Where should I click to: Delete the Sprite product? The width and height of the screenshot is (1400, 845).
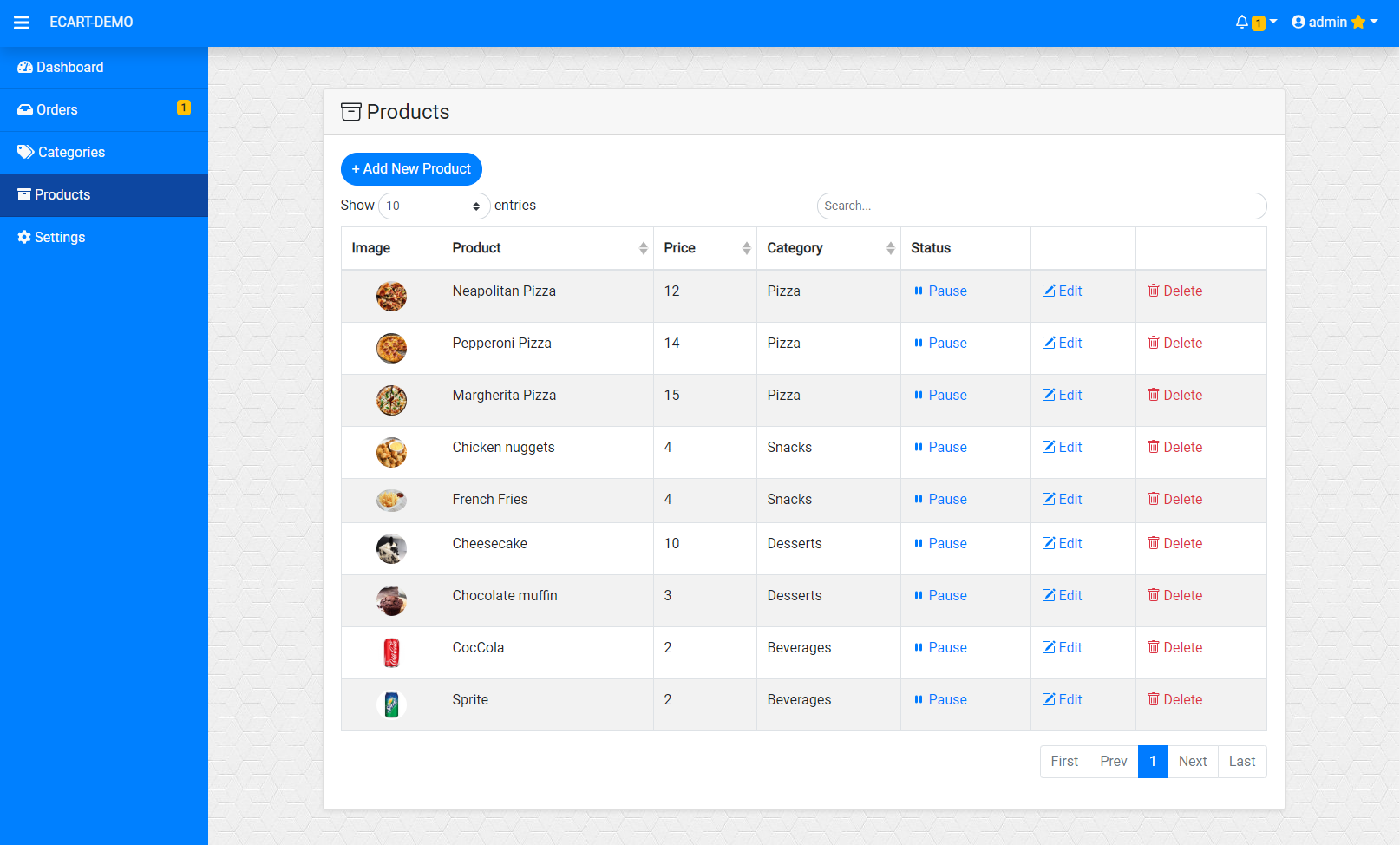click(x=1174, y=700)
